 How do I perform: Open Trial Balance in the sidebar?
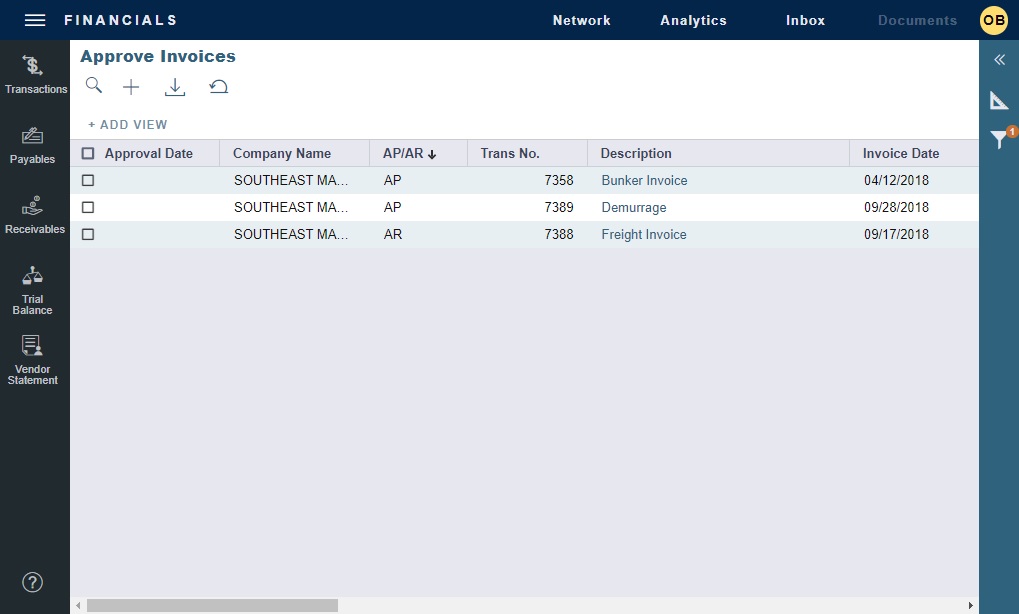coord(33,290)
